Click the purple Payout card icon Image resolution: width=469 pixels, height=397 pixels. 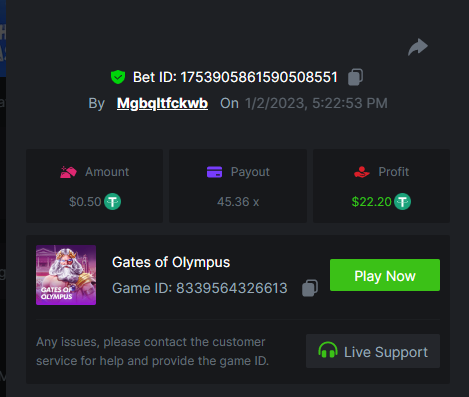[214, 172]
